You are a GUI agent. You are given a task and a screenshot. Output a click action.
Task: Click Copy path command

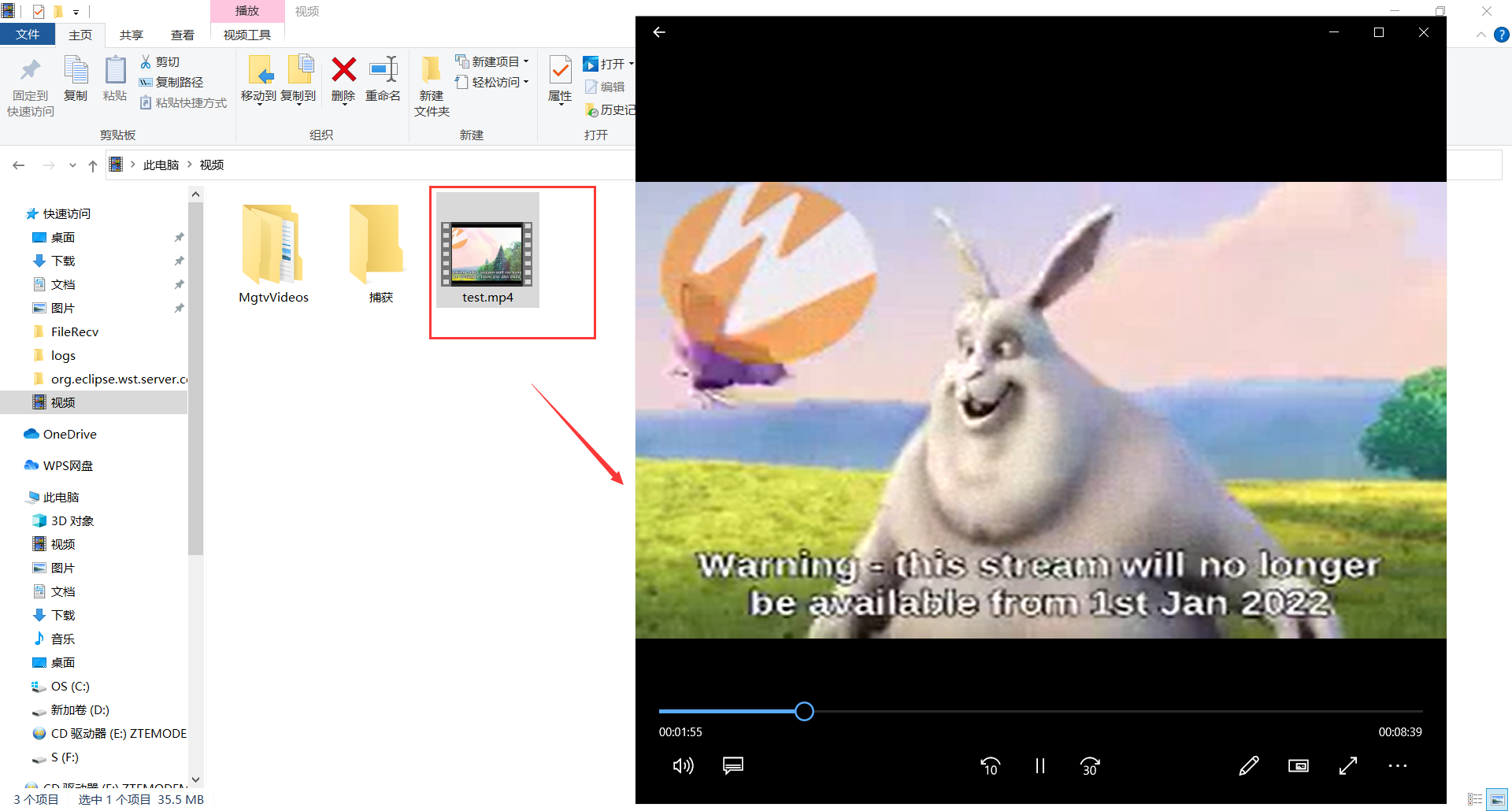pos(171,82)
